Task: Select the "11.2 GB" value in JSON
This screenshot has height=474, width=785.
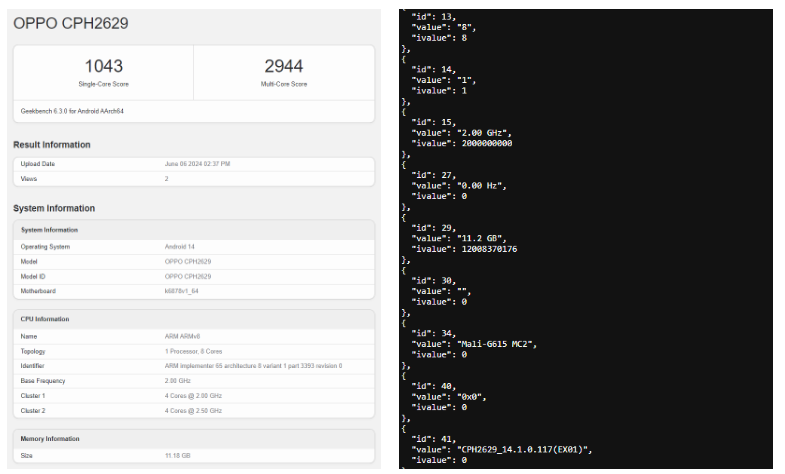Action: 479,239
